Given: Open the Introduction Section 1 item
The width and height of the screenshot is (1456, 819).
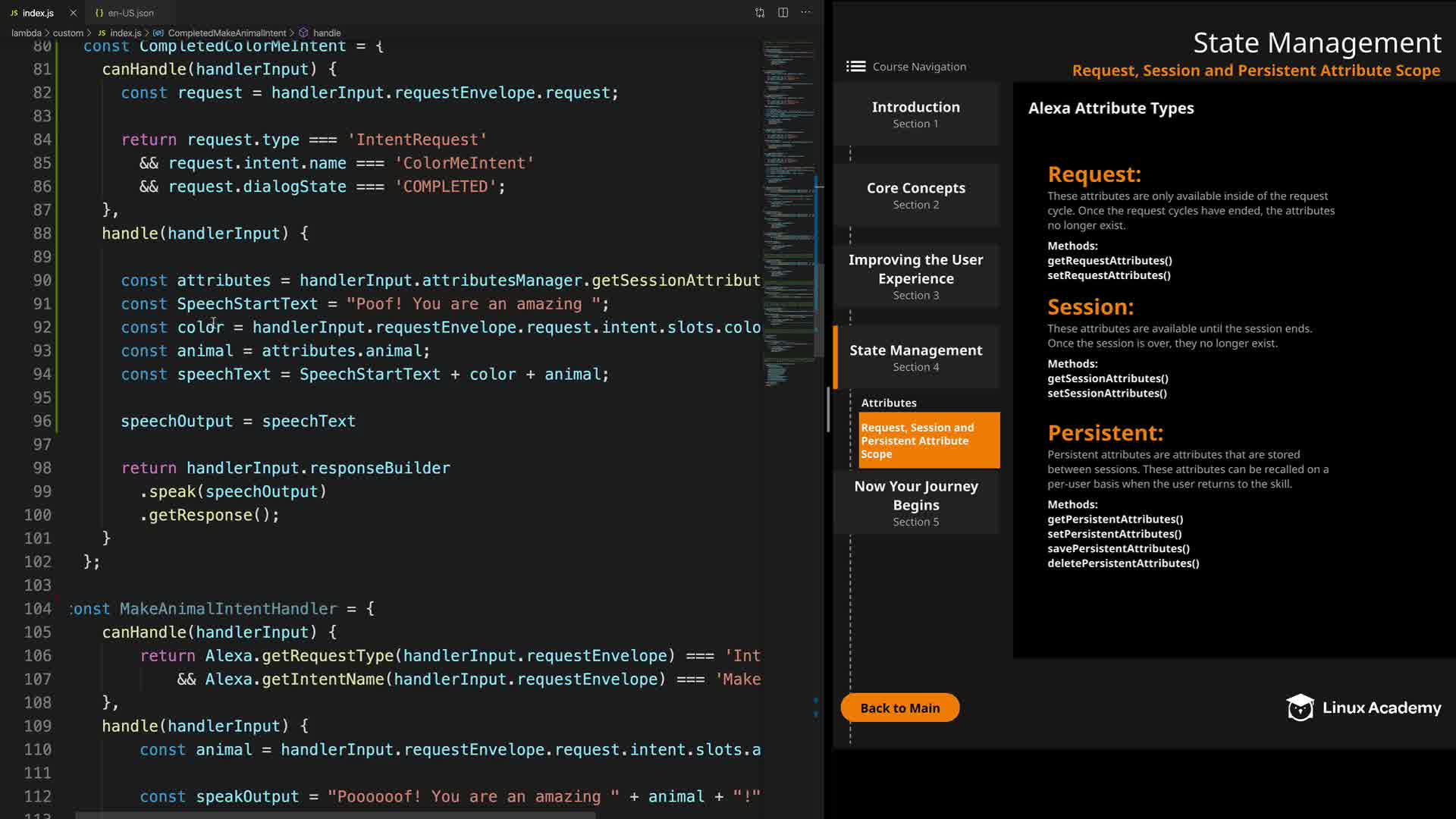Looking at the screenshot, I should [x=915, y=114].
